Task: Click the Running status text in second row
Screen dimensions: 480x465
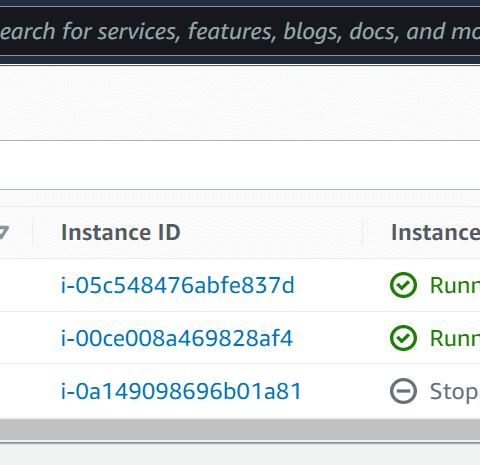Action: pos(455,338)
